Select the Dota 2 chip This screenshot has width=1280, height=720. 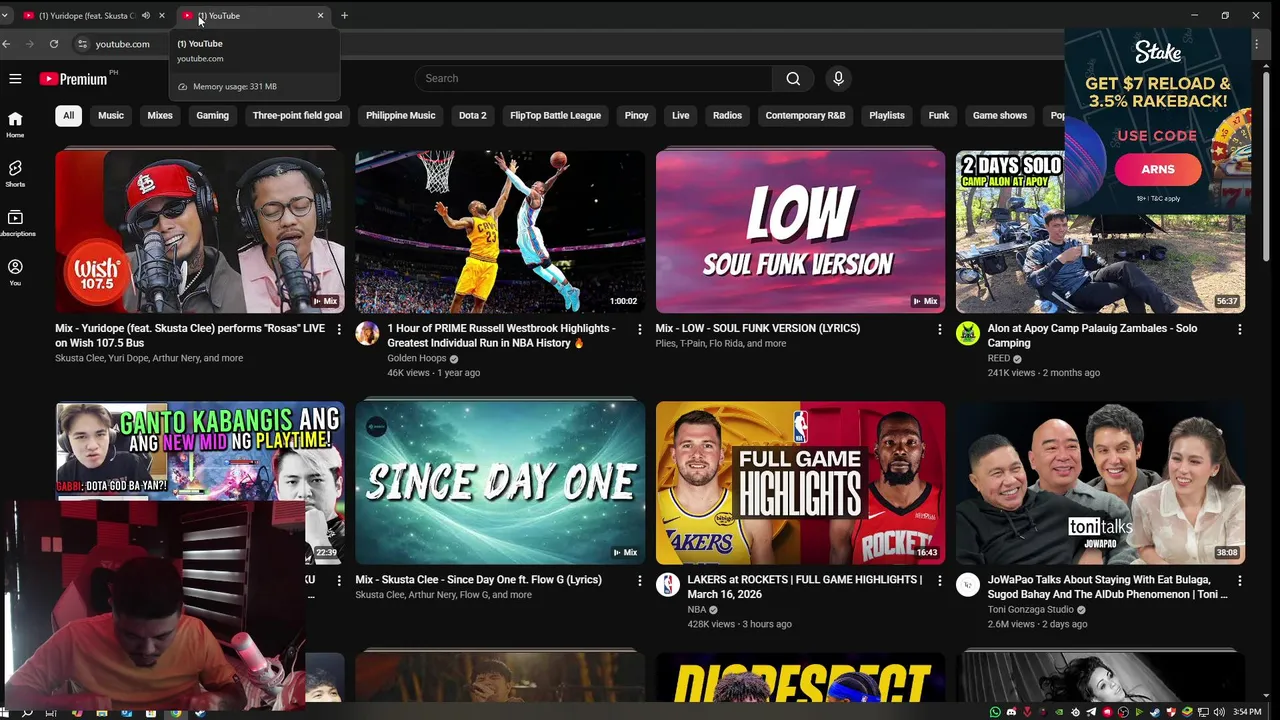tap(472, 115)
